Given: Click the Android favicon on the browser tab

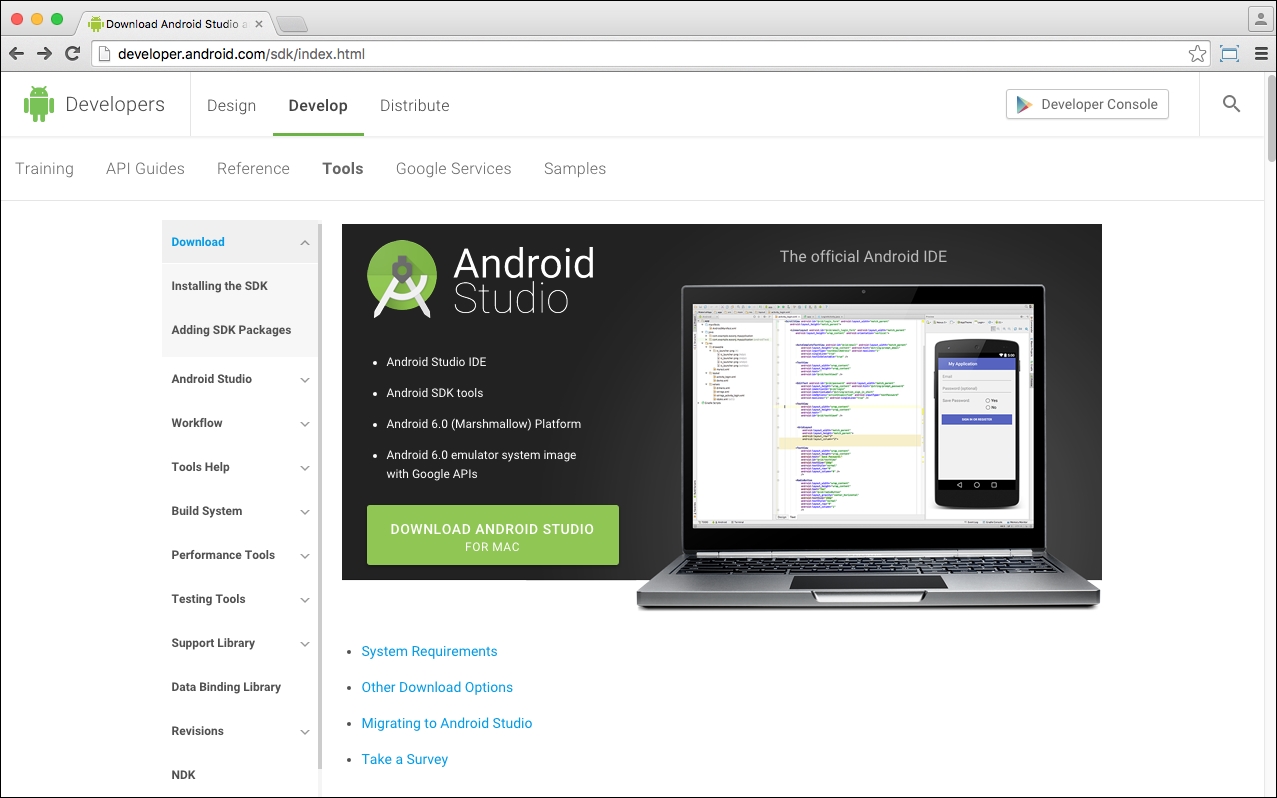Looking at the screenshot, I should click(96, 24).
